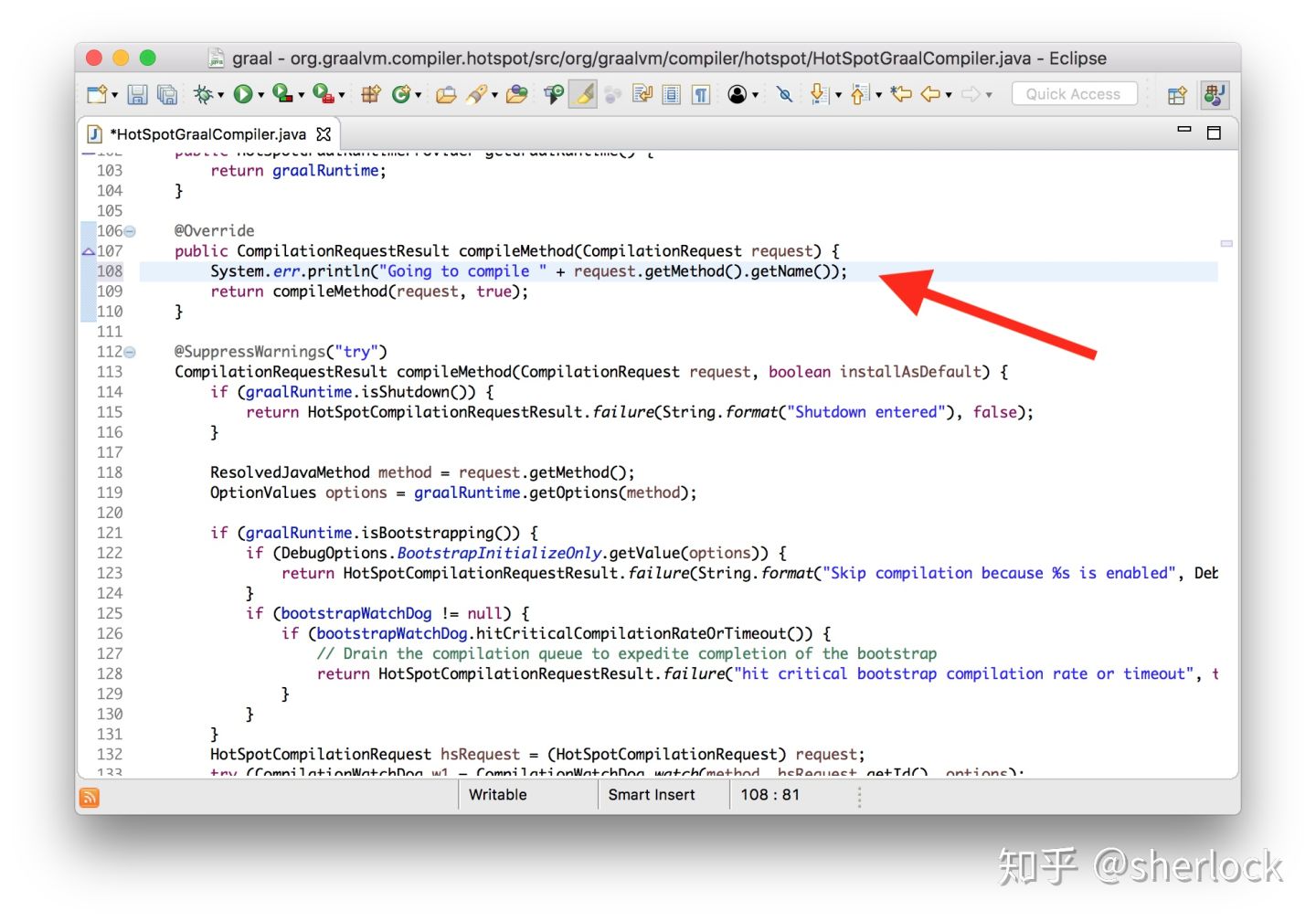Click isBootstrapping() on line 121
1316x922 pixels.
[440, 533]
